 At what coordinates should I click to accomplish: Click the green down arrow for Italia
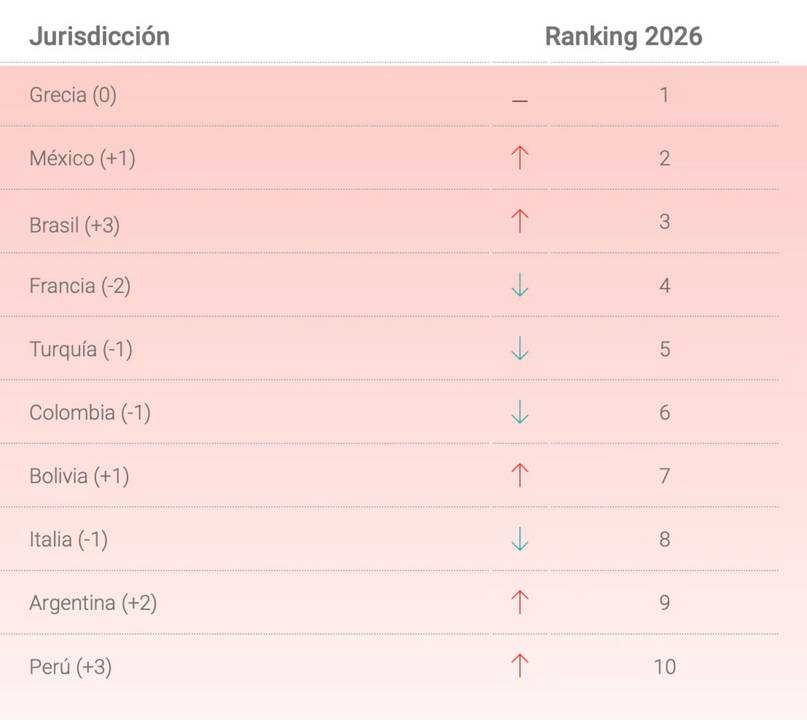(520, 539)
